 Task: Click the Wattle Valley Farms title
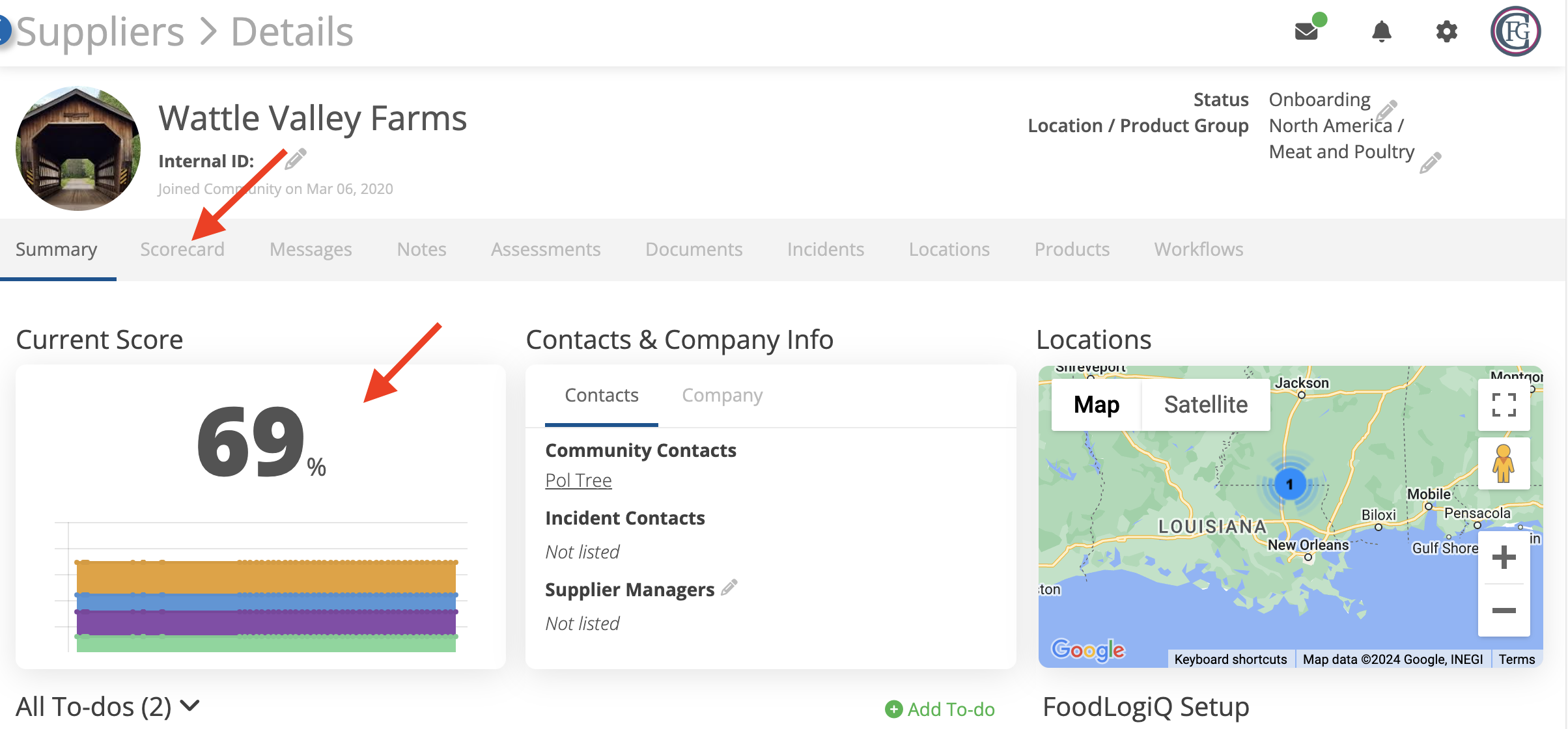[x=313, y=118]
